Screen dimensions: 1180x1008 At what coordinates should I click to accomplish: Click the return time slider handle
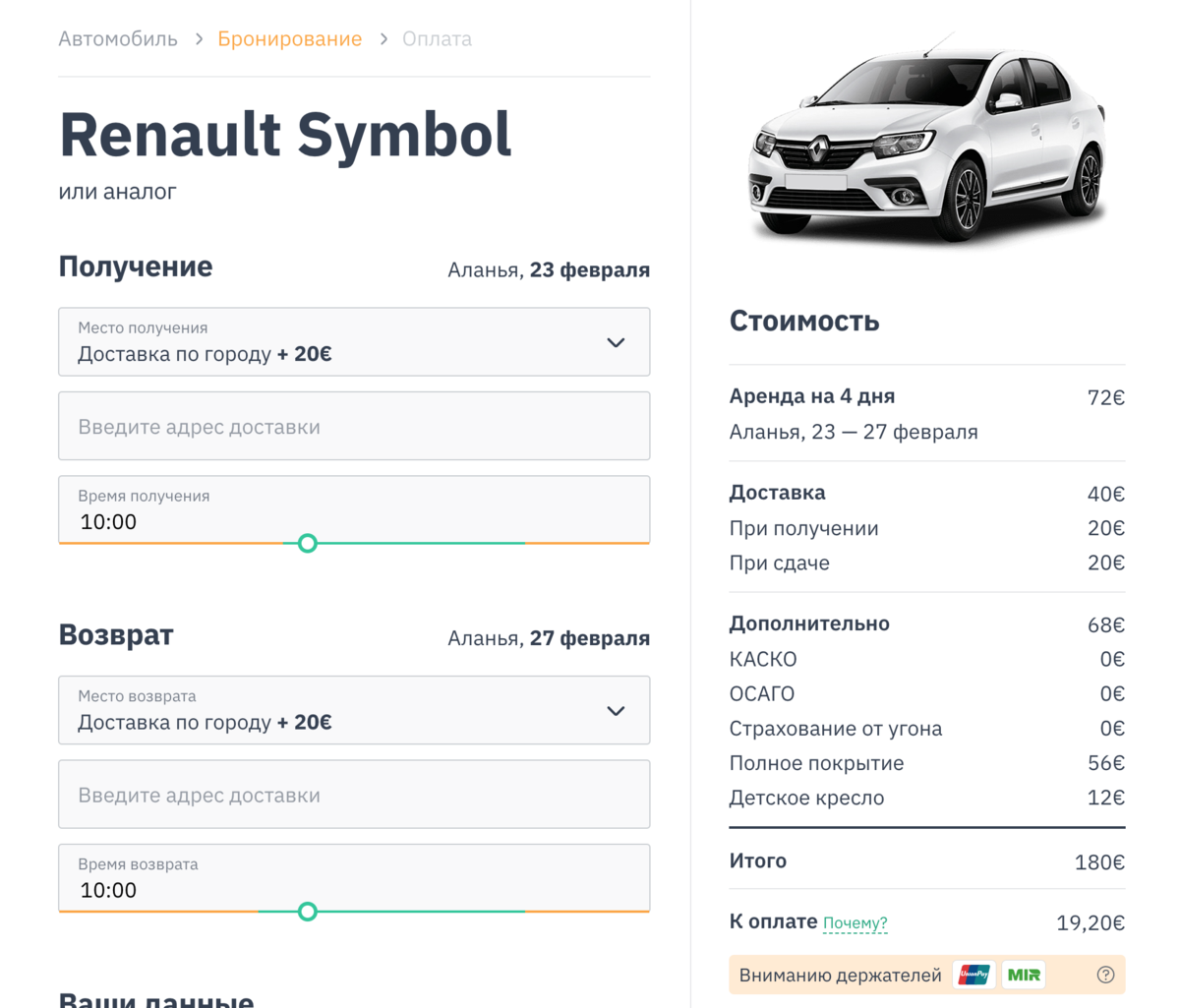[x=308, y=912]
